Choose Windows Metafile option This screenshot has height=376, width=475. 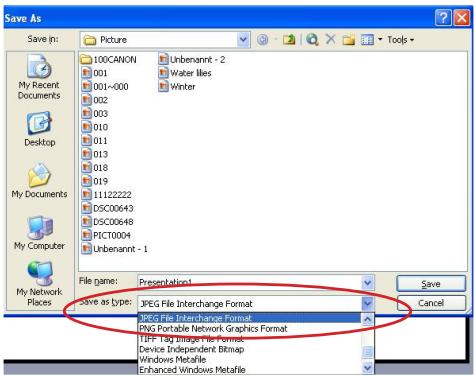point(249,360)
